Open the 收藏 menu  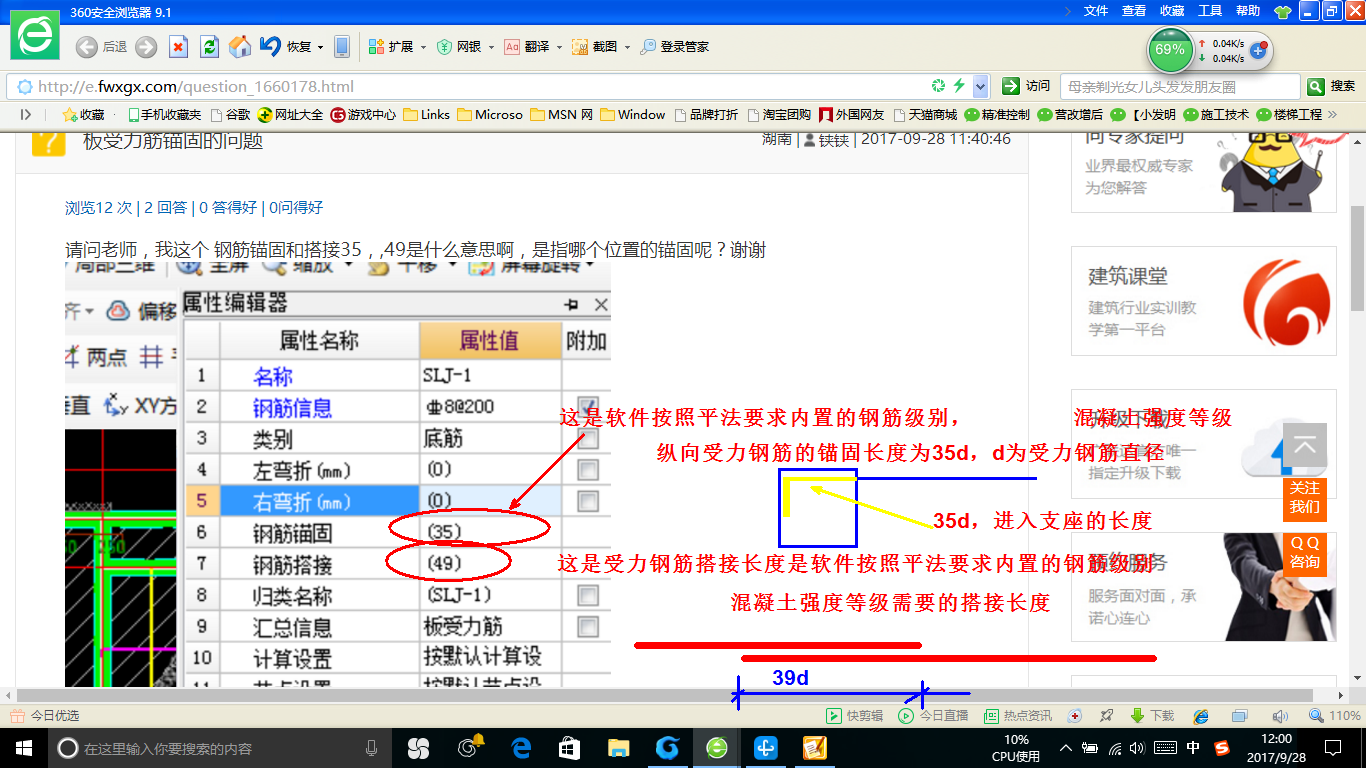point(1172,10)
